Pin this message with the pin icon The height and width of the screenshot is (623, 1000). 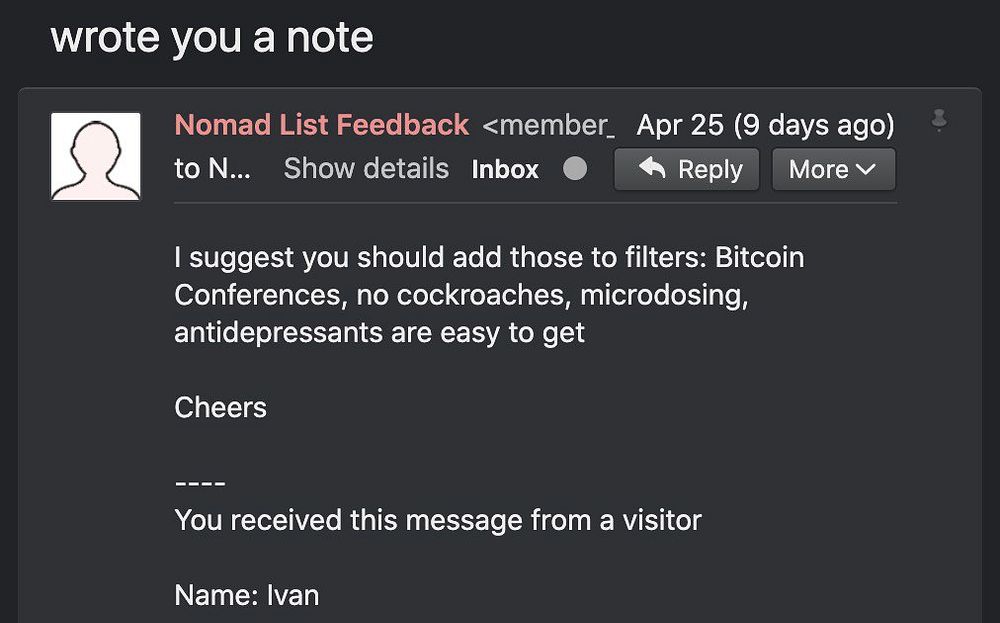pyautogui.click(x=938, y=120)
